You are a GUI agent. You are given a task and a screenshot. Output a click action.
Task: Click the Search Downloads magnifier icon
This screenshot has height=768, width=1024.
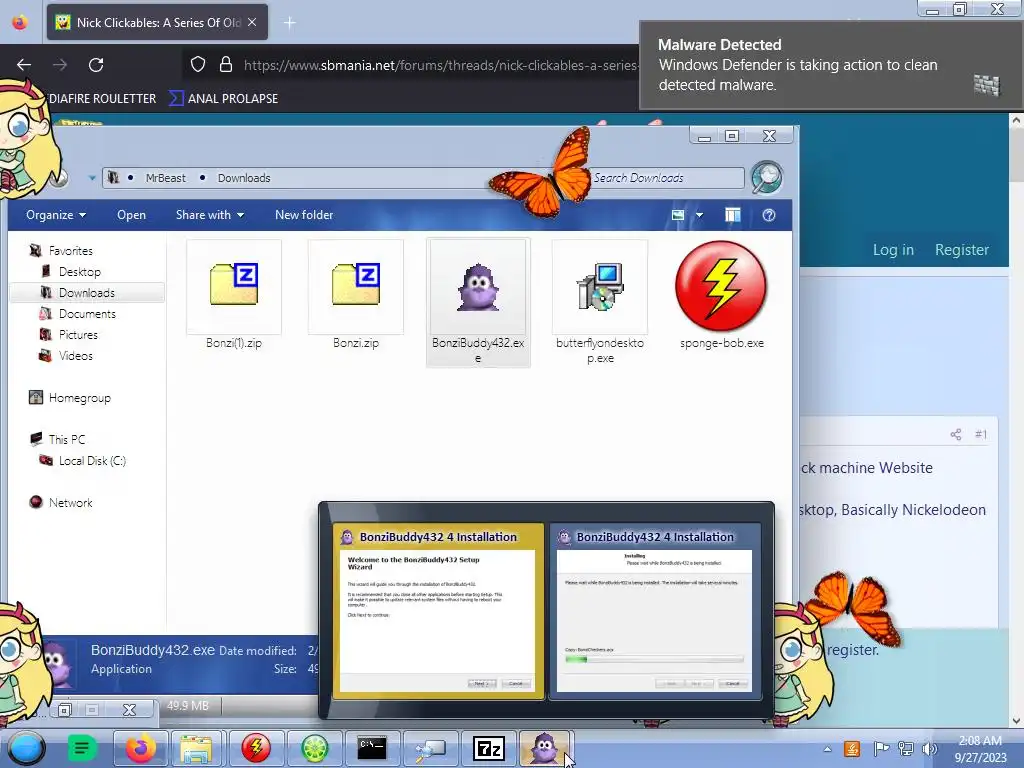coord(767,178)
